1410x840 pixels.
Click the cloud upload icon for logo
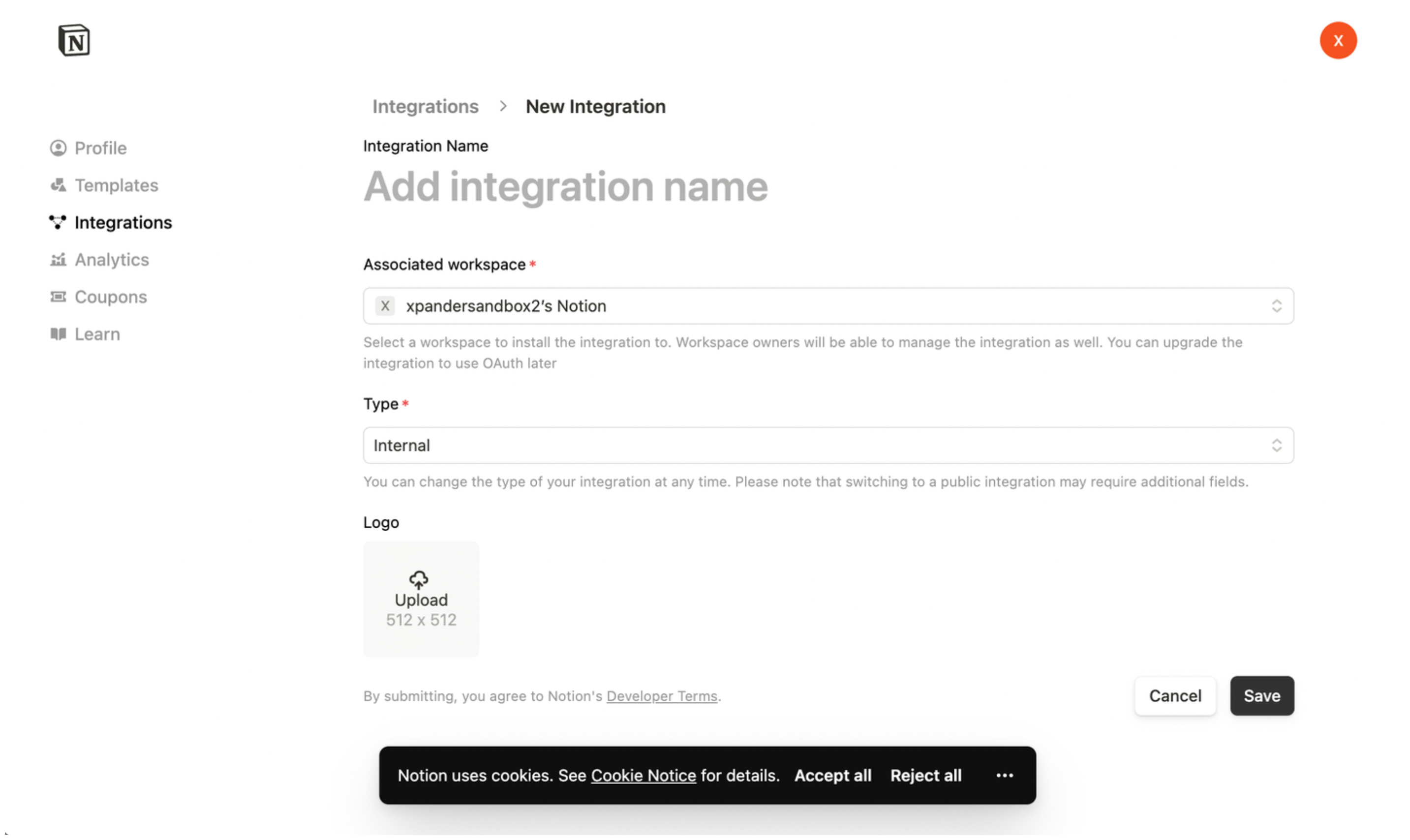[419, 580]
